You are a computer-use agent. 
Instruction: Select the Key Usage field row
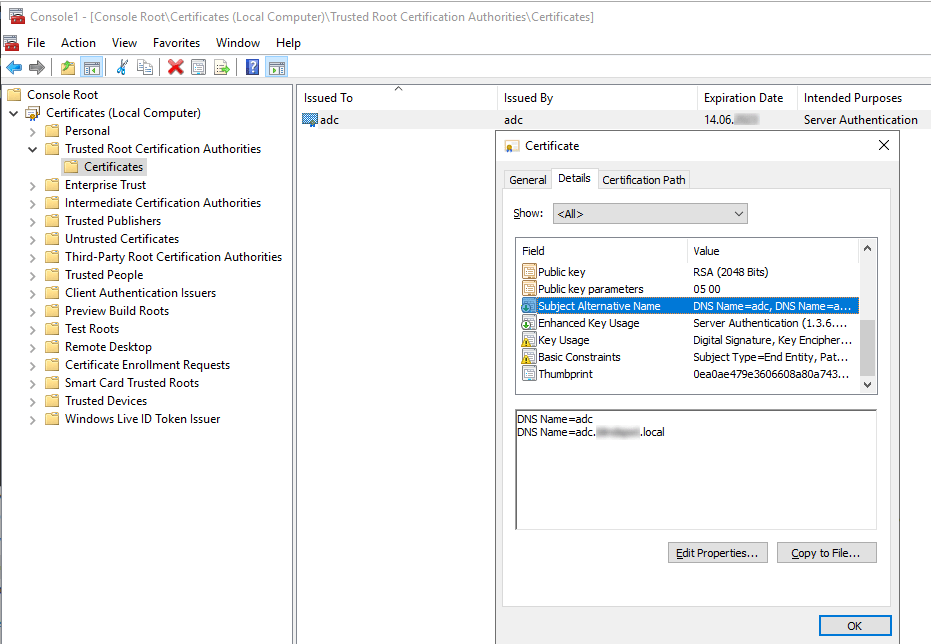(x=689, y=340)
